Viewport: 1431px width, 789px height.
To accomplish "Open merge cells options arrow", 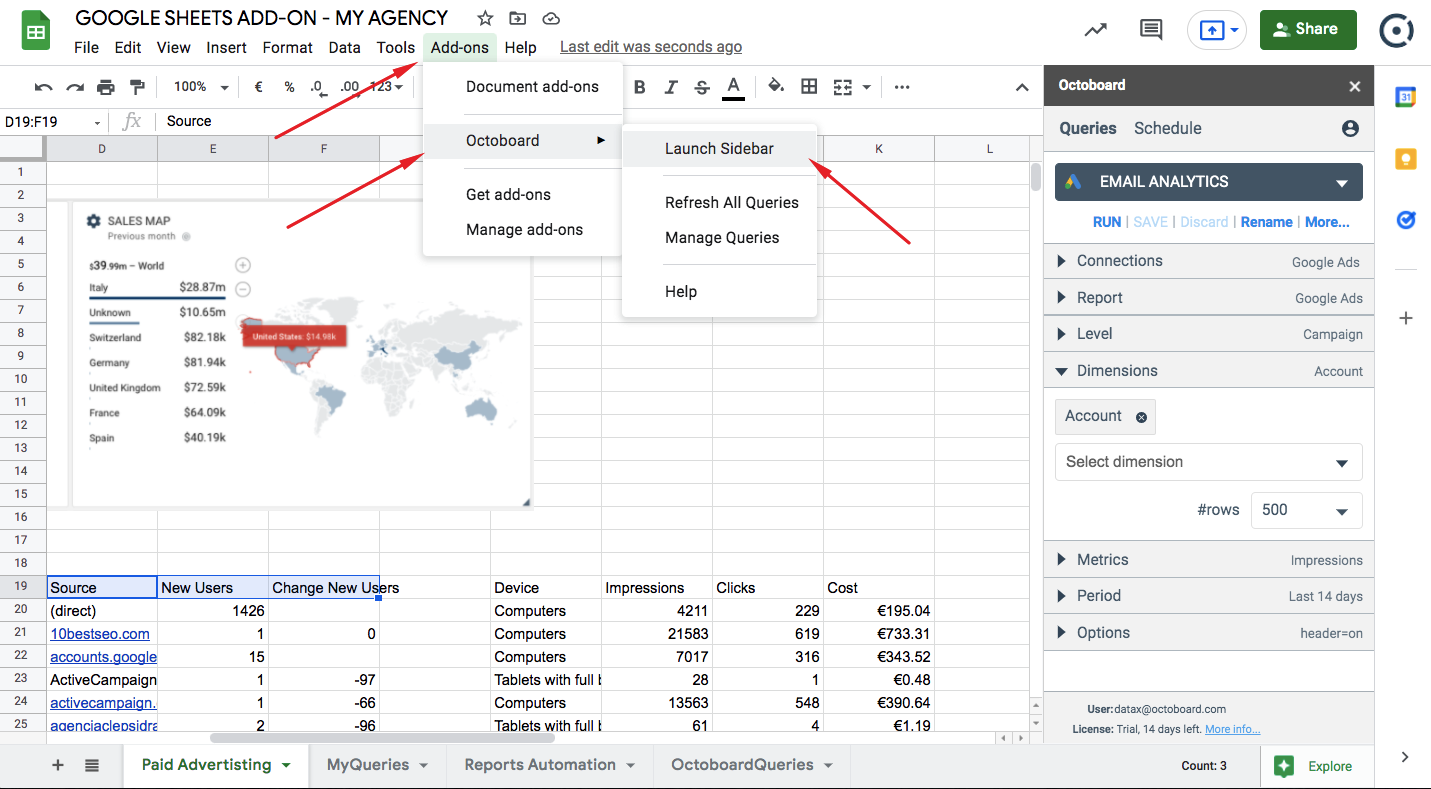I will 865,87.
